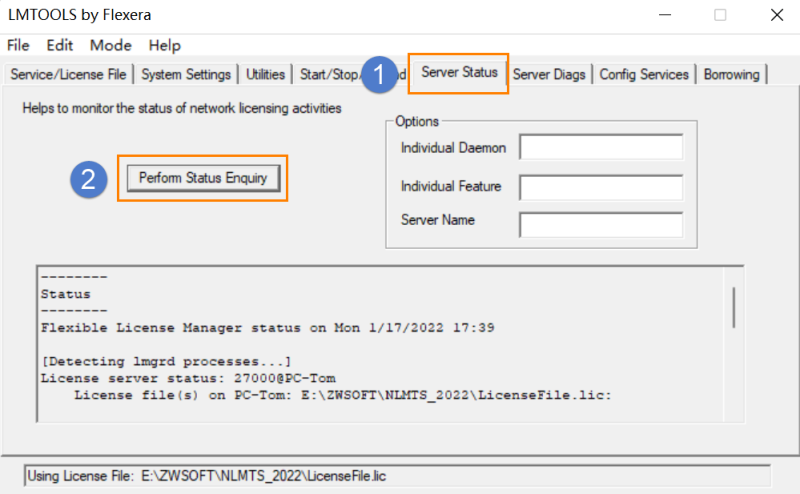Open the Config Services tab

[x=644, y=74]
